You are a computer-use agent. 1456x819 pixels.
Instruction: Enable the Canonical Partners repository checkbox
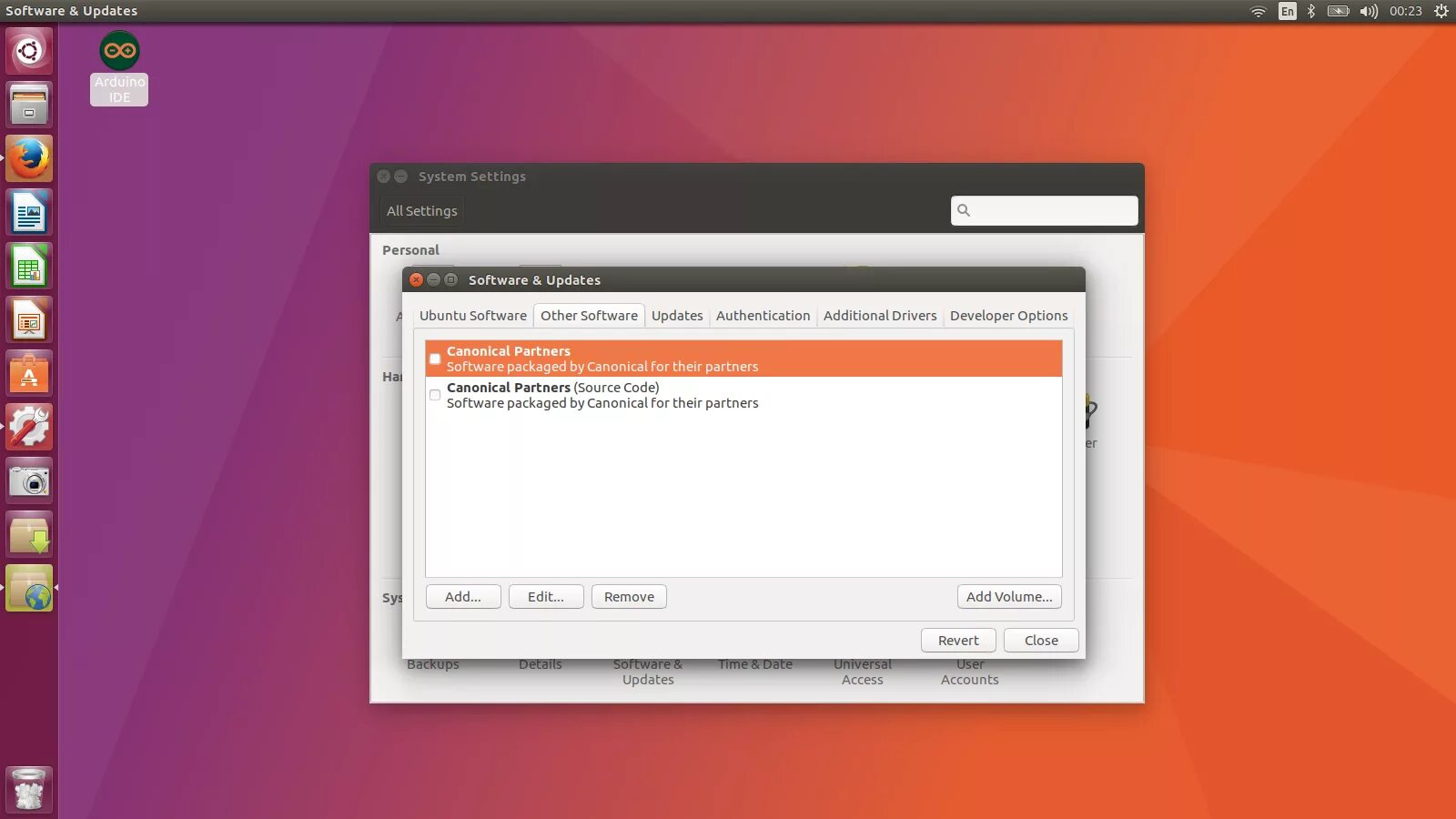(x=435, y=359)
